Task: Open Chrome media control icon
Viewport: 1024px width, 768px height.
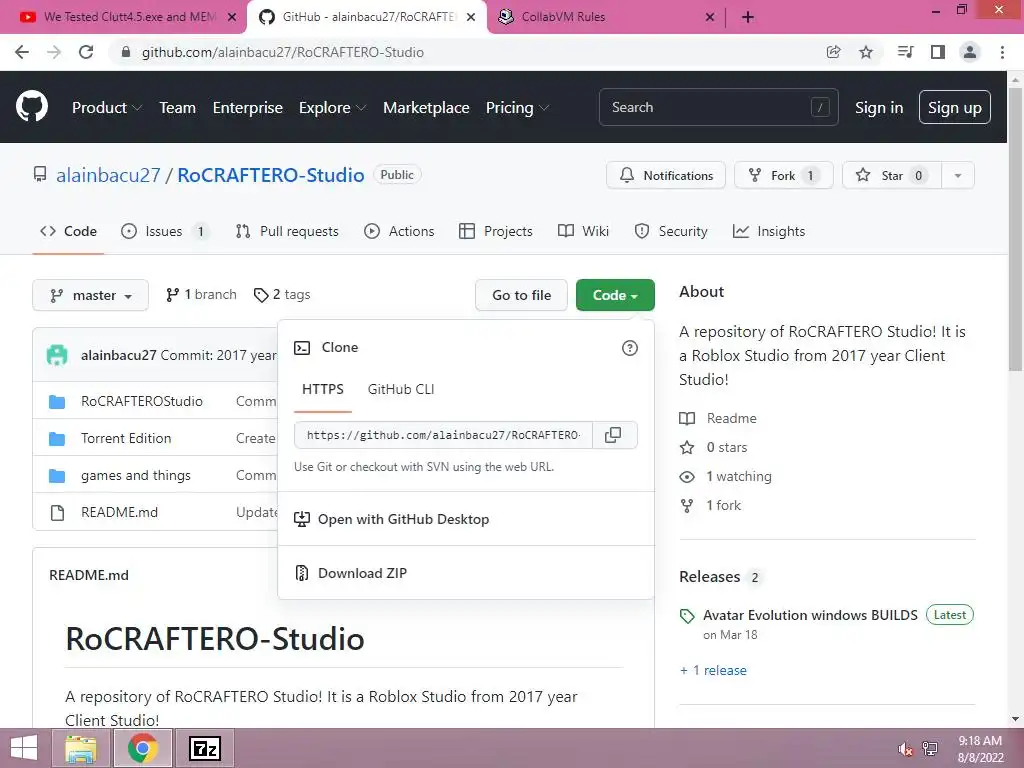Action: 905,52
